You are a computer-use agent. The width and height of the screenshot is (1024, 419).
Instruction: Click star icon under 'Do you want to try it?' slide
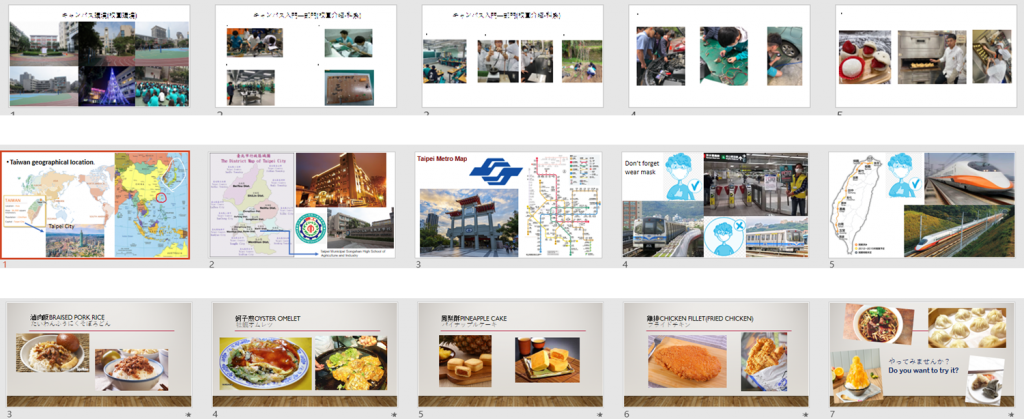pyautogui.click(x=1012, y=413)
